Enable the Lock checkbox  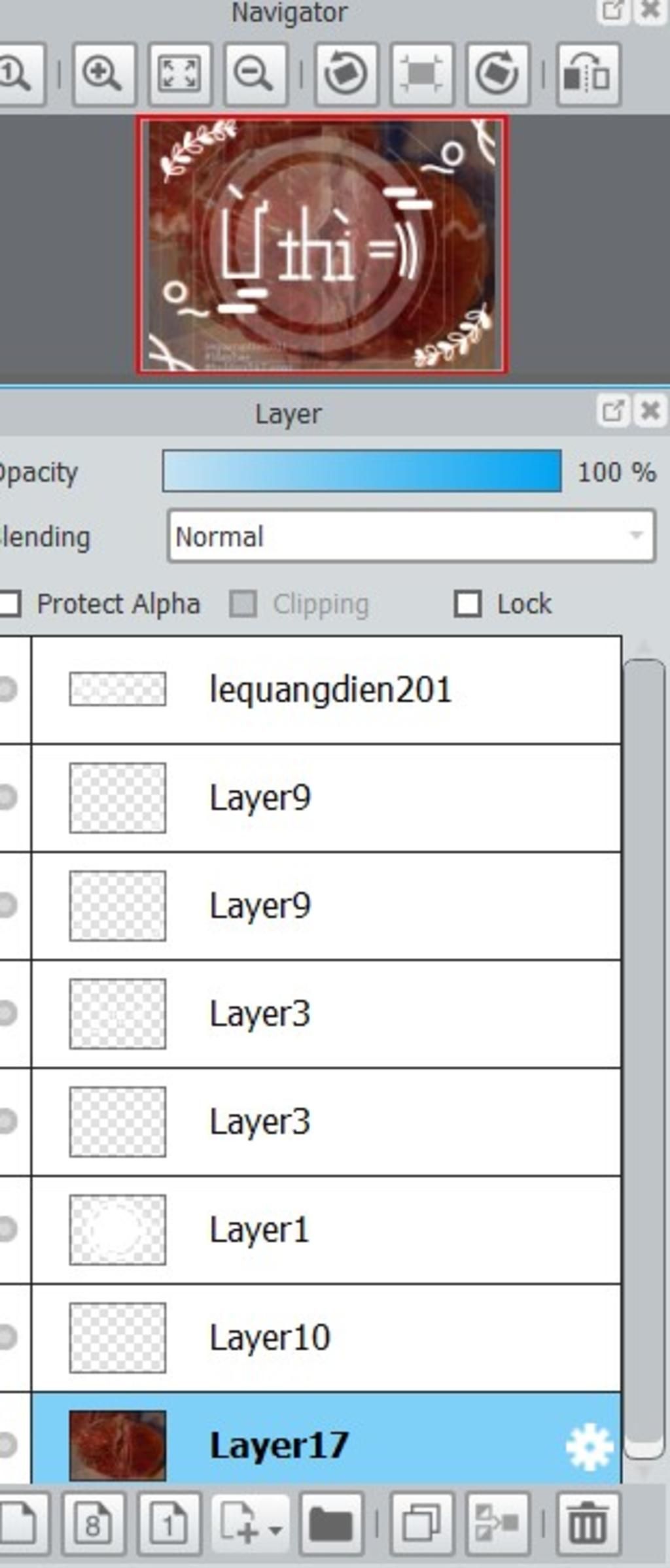pos(468,604)
